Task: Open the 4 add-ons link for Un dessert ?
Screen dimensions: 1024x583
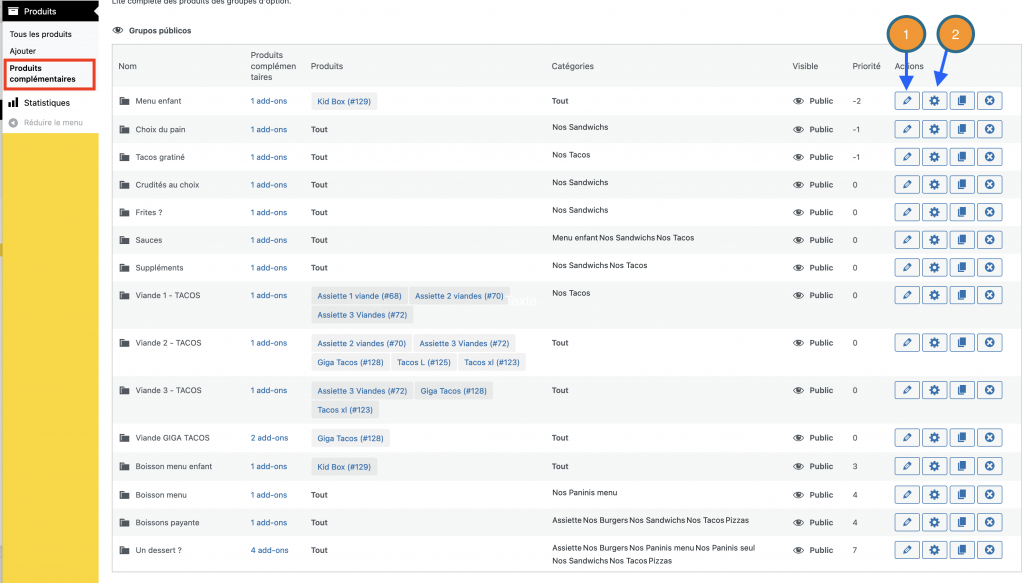Action: click(269, 550)
